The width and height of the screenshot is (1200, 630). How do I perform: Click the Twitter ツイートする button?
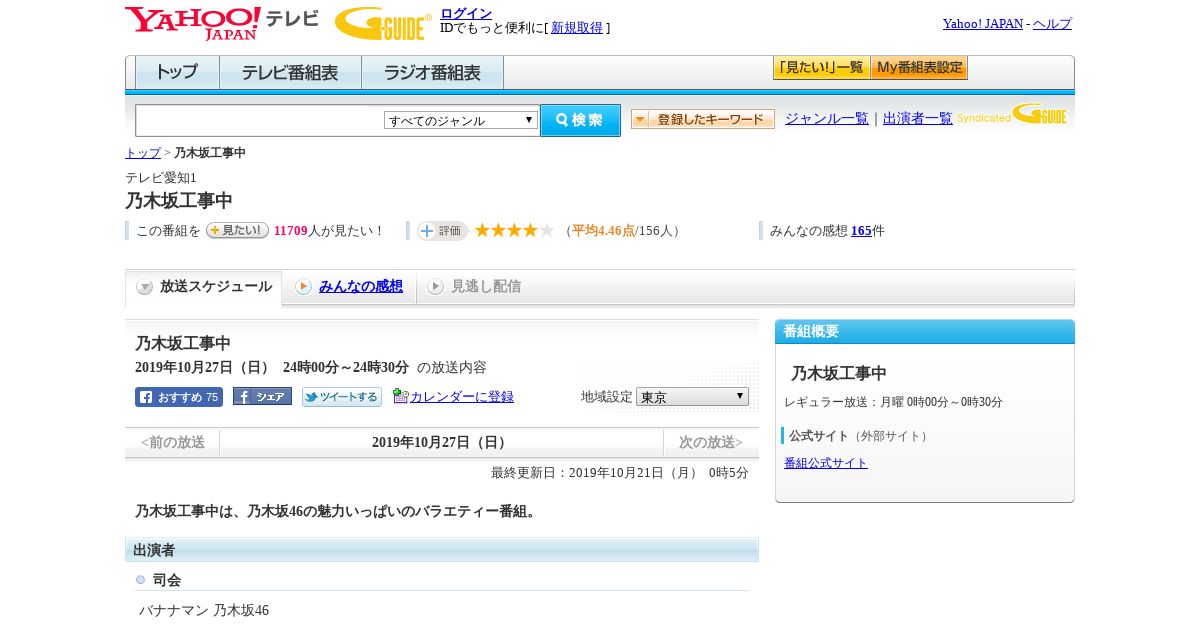click(x=342, y=397)
